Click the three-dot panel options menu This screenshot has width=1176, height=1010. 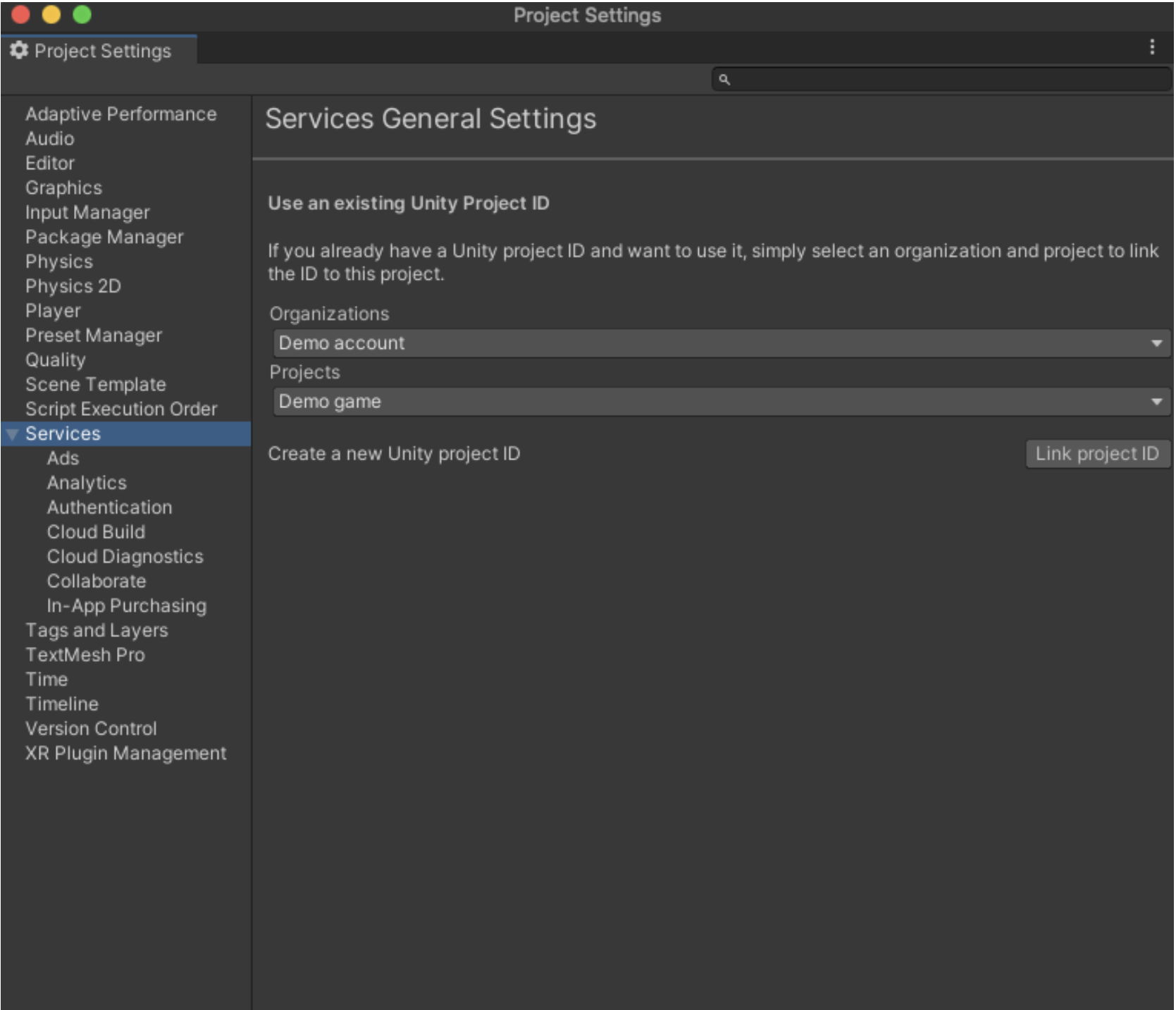[x=1151, y=47]
